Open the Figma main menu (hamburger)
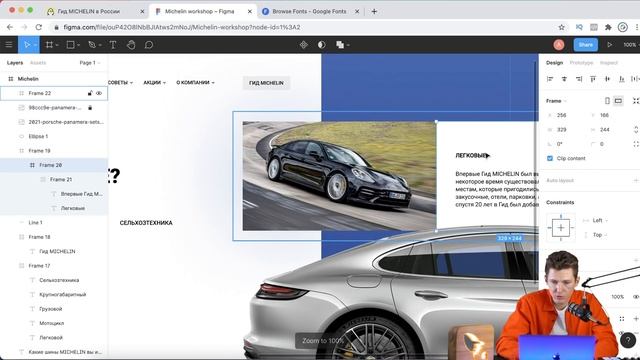This screenshot has width=640, height=360. (9, 45)
